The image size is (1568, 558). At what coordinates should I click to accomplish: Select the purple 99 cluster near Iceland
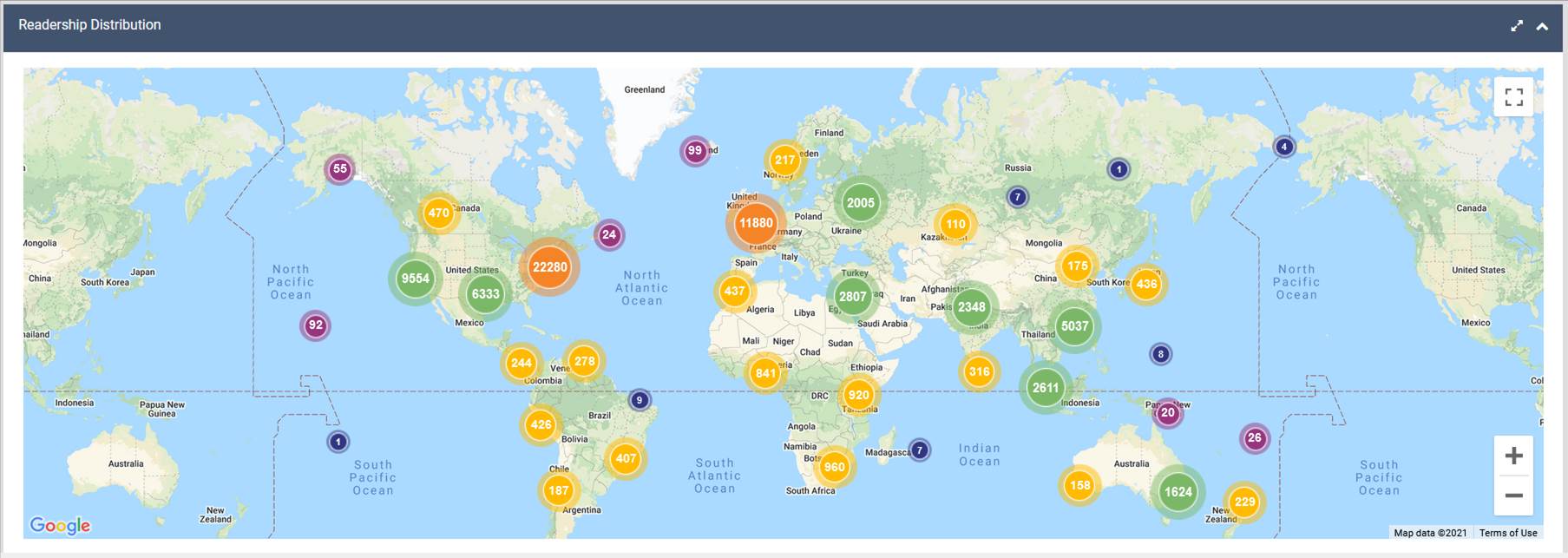(694, 150)
